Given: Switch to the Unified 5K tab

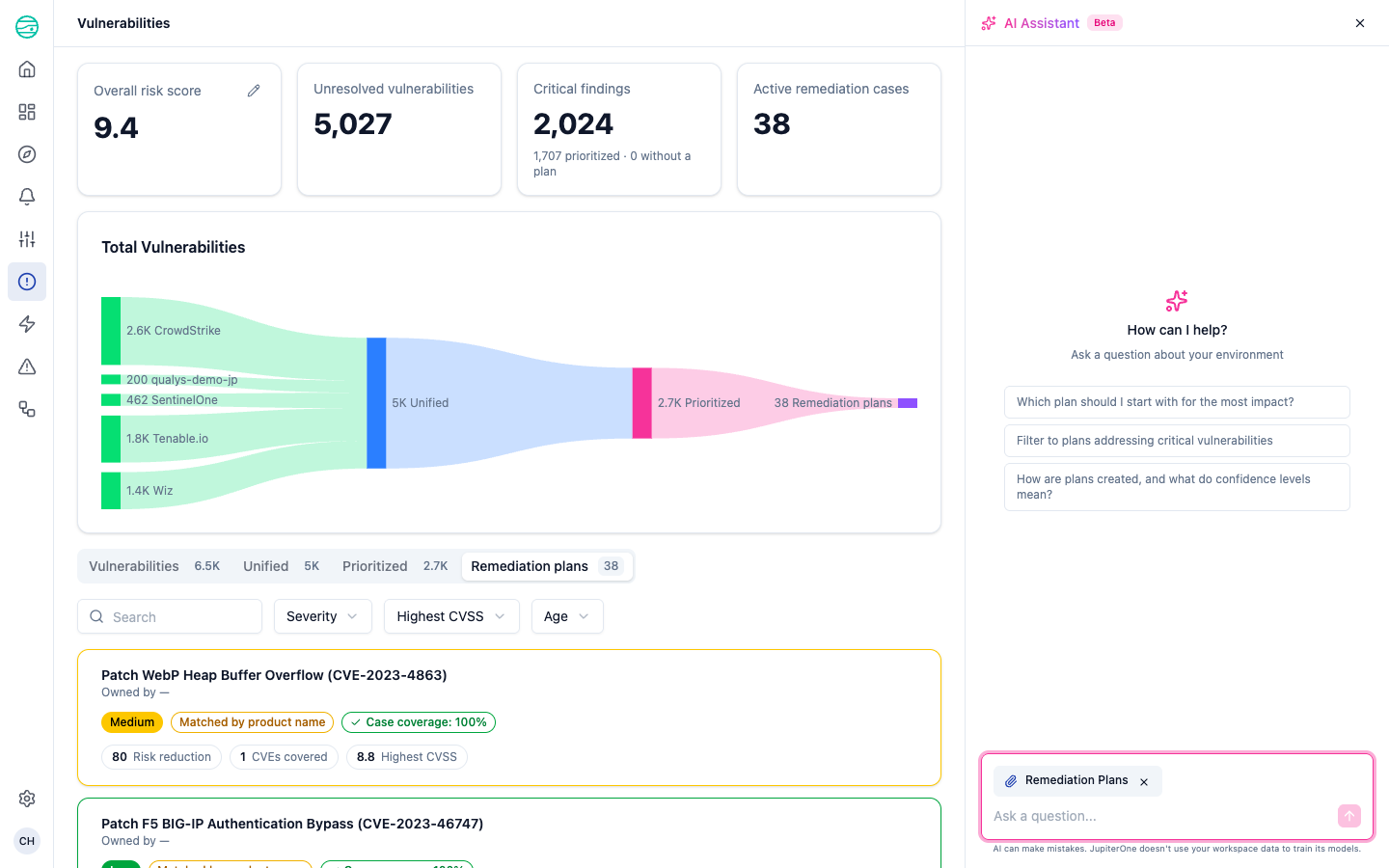Looking at the screenshot, I should tap(281, 566).
